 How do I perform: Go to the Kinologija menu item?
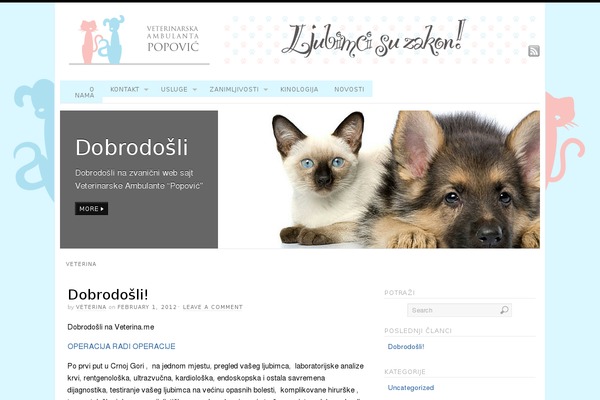(299, 89)
